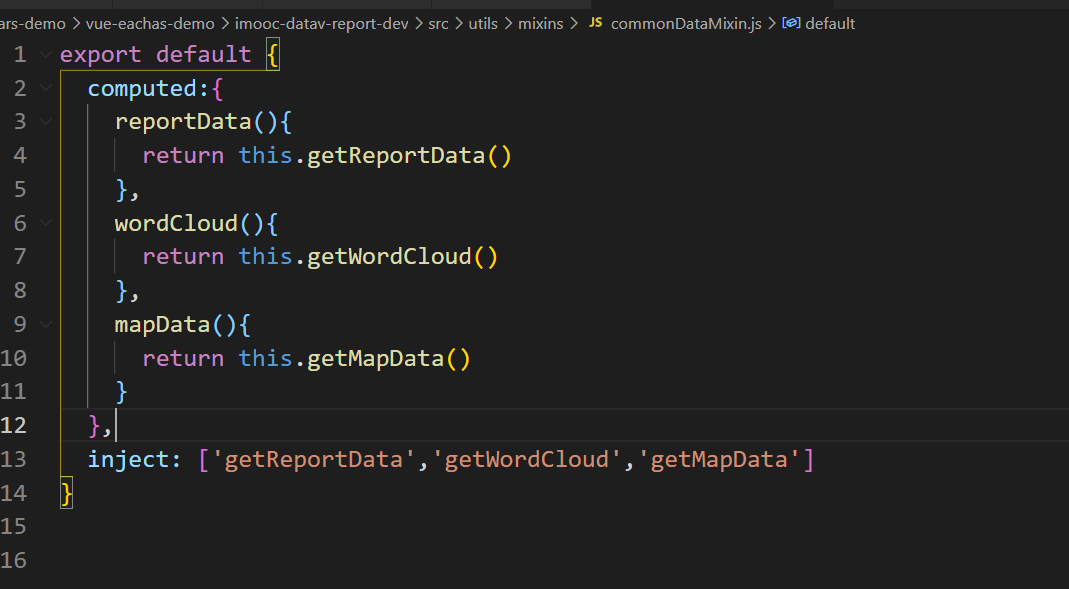Collapse the export default block on line 1
Viewport: 1069px width, 589px height.
[x=45, y=55]
